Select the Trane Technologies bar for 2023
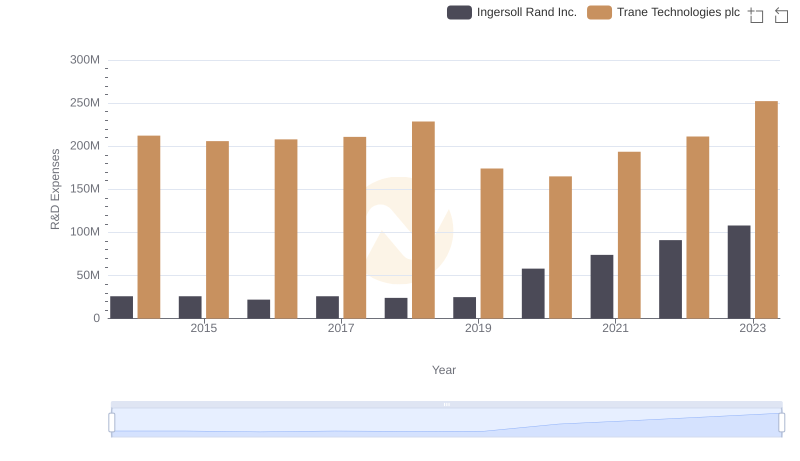Image resolution: width=800 pixels, height=461 pixels. coord(766,210)
